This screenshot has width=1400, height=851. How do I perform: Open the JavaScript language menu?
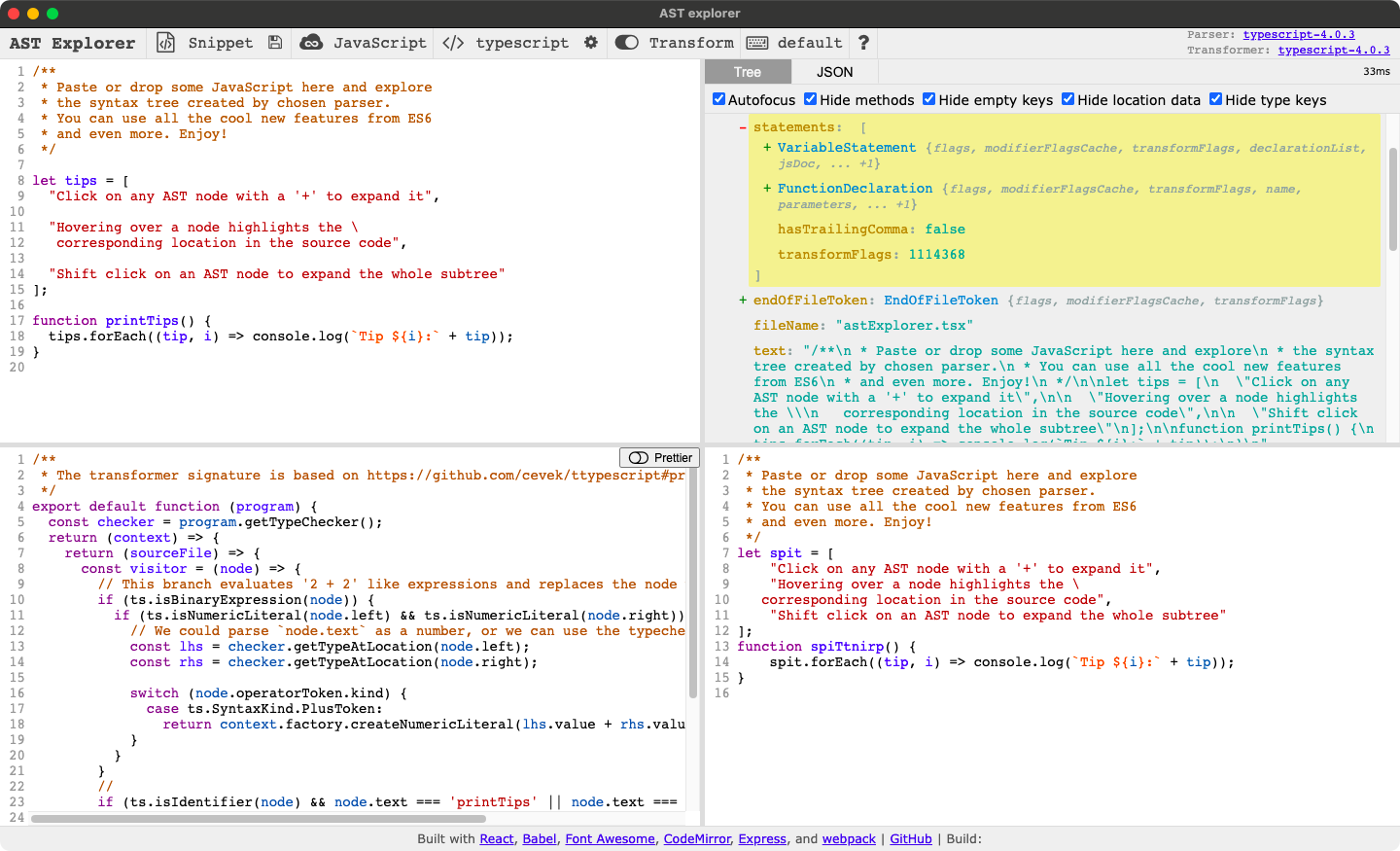380,43
